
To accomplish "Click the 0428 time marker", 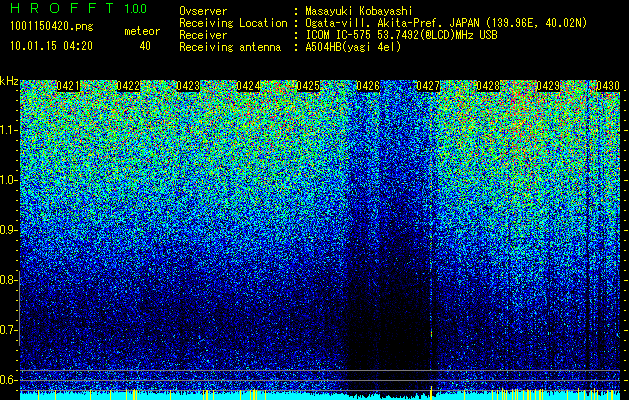I will click(488, 86).
